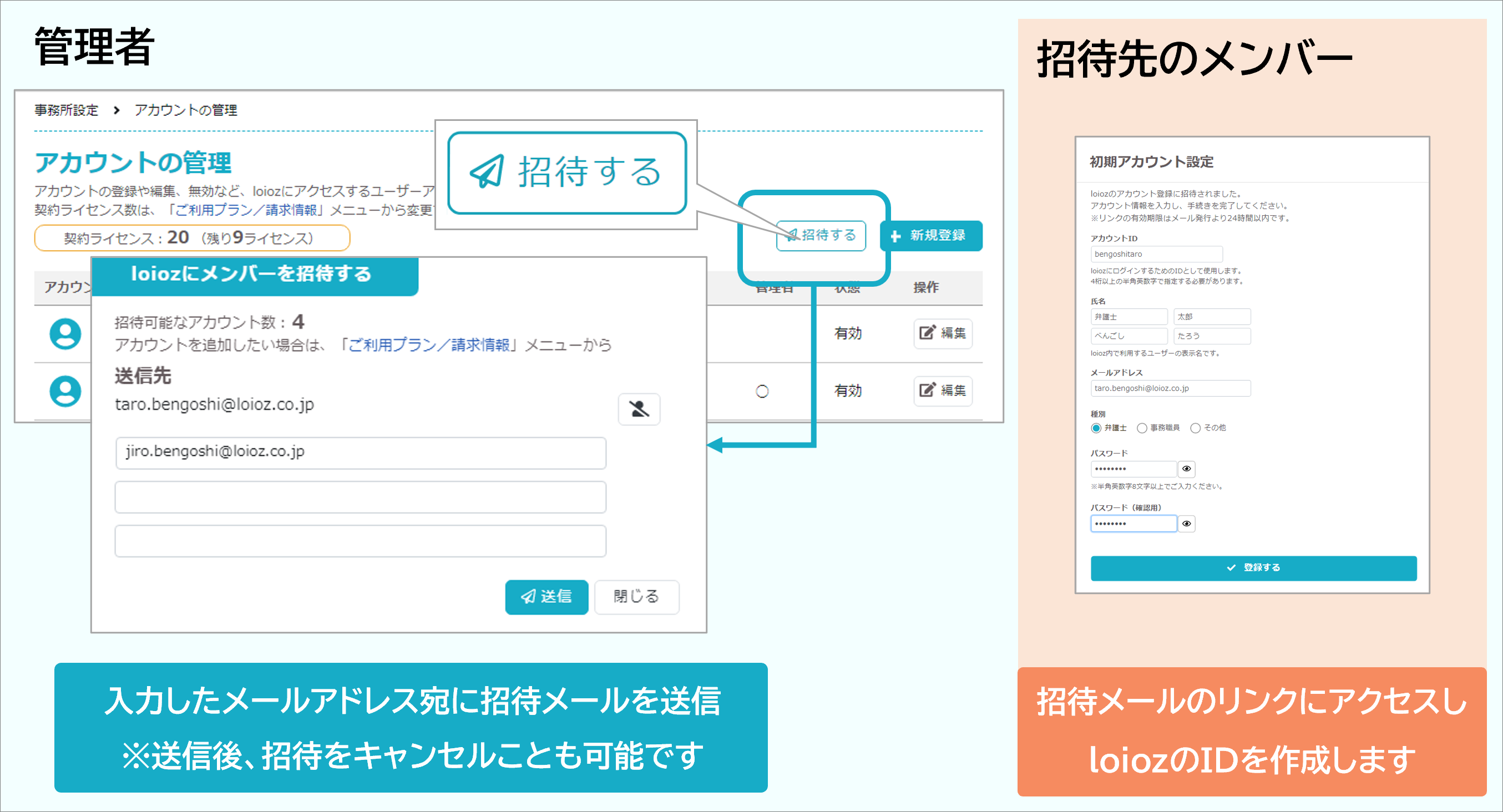
Task: Click the third empty invite email field
Action: point(361,541)
